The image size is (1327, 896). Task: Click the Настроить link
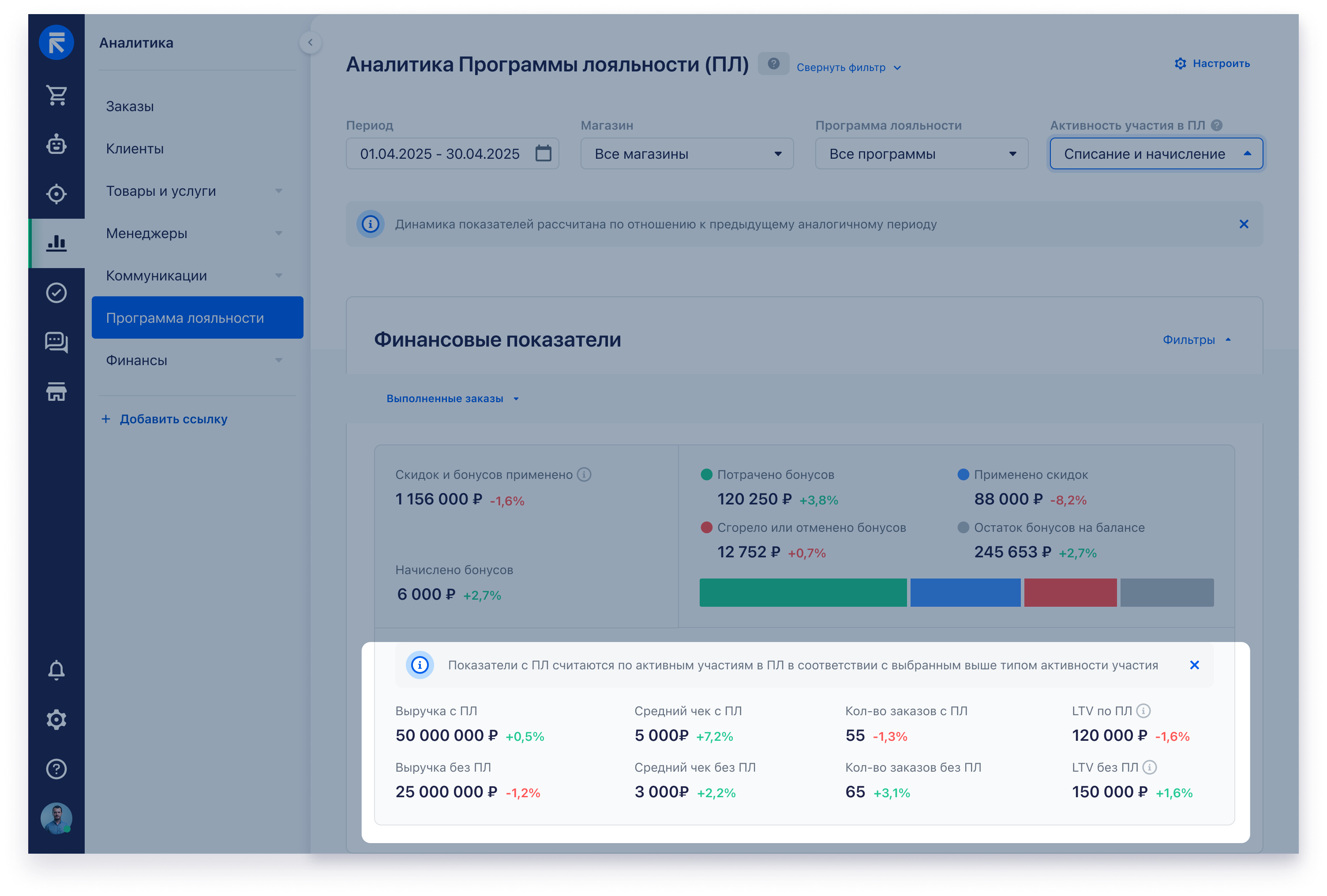tap(1221, 63)
